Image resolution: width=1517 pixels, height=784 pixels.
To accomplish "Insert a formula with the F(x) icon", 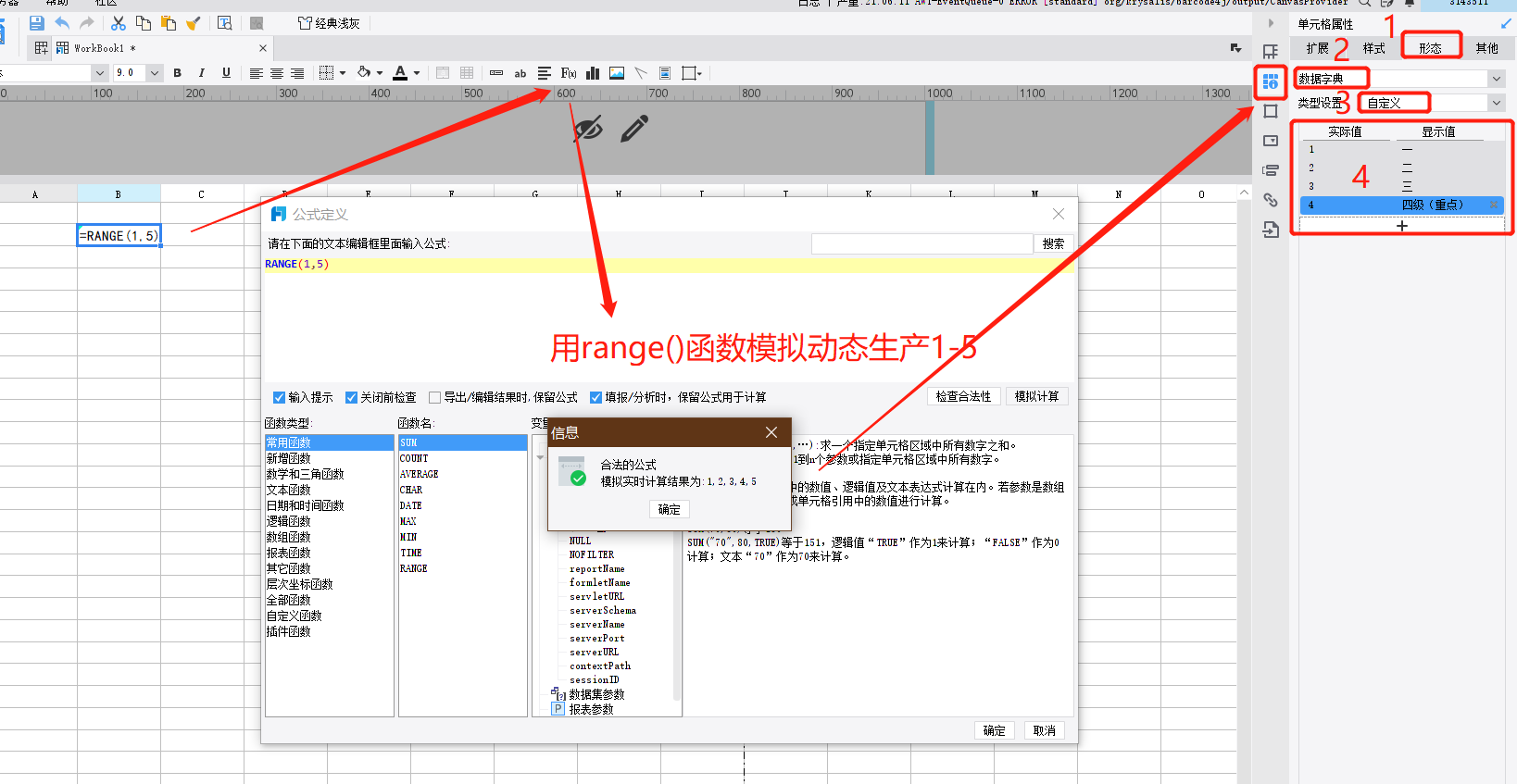I will [x=569, y=73].
